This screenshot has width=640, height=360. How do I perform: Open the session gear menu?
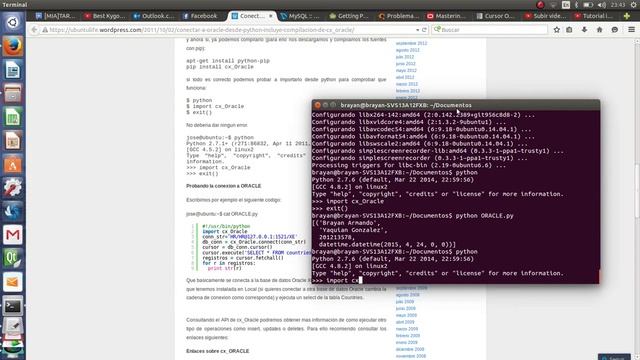tap(634, 4)
